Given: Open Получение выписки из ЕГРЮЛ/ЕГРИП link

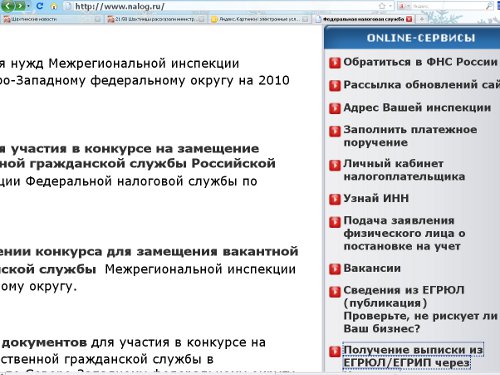Looking at the screenshot, I should click(x=413, y=356).
